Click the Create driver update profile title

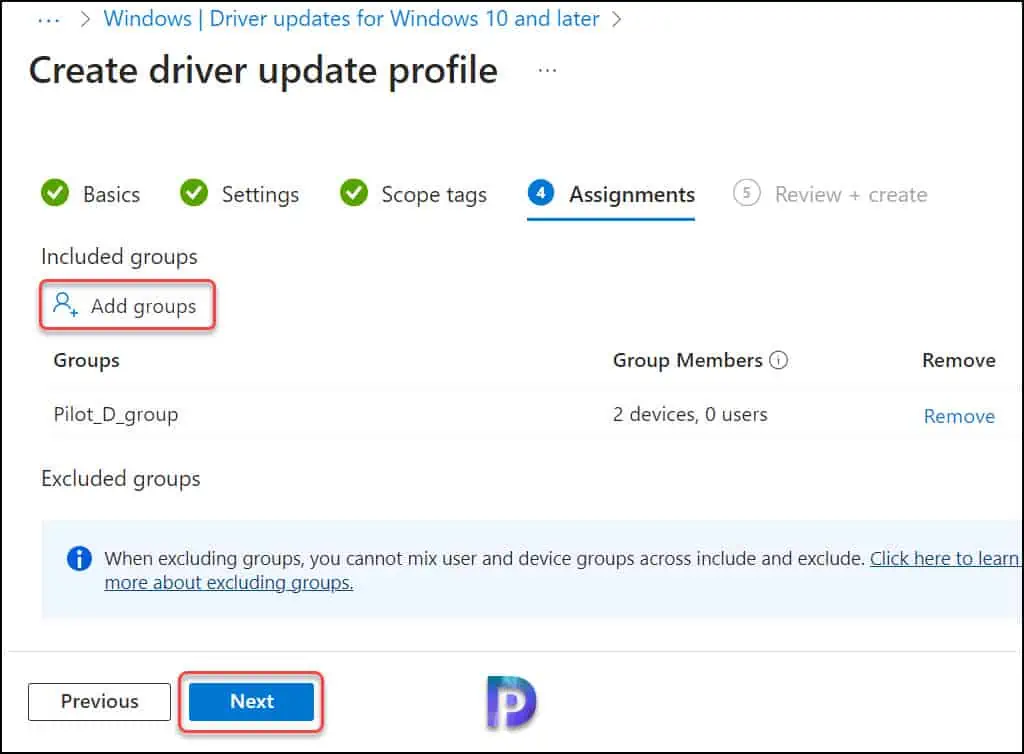(263, 71)
